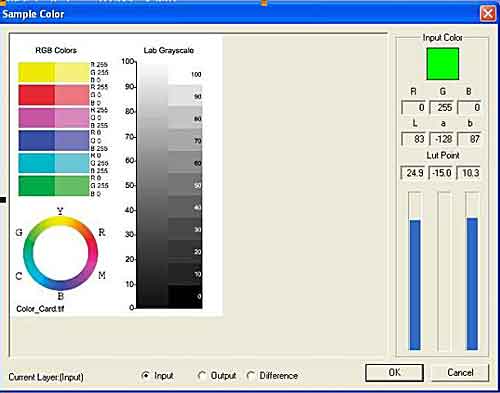Click the Lab Grayscale heading
This screenshot has width=500, height=393.
click(x=169, y=50)
